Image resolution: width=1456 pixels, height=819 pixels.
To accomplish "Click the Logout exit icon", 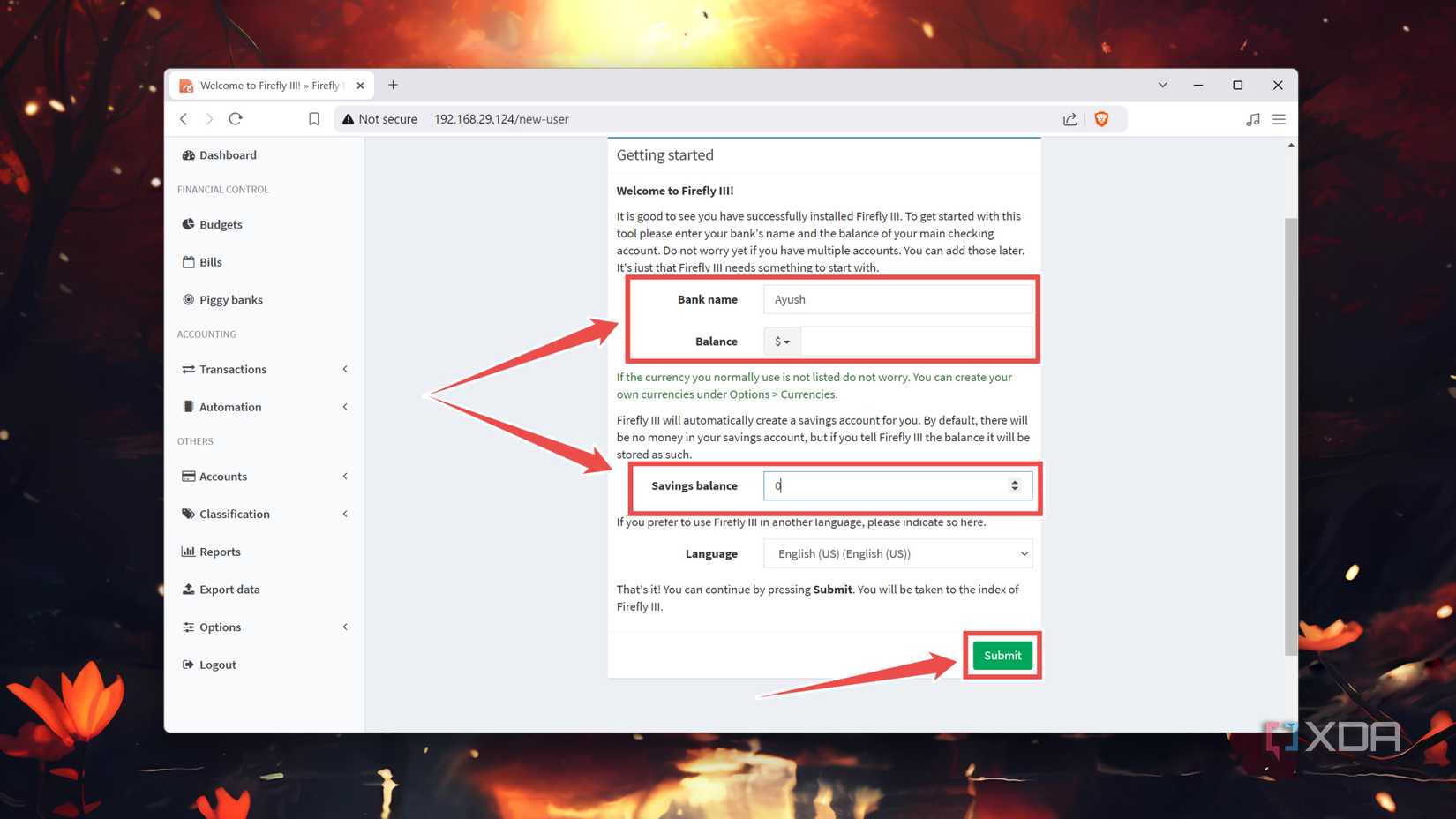I will (188, 664).
